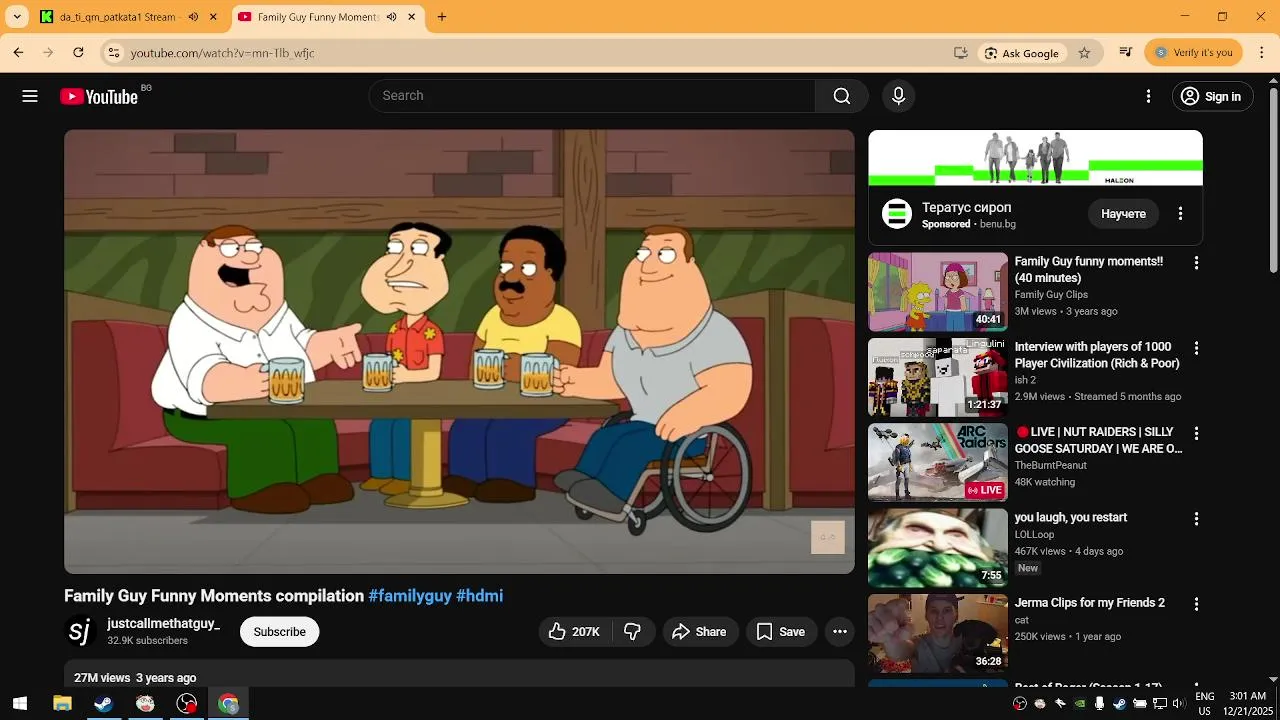Close the Family Guy Funny Moments tab

pyautogui.click(x=411, y=17)
